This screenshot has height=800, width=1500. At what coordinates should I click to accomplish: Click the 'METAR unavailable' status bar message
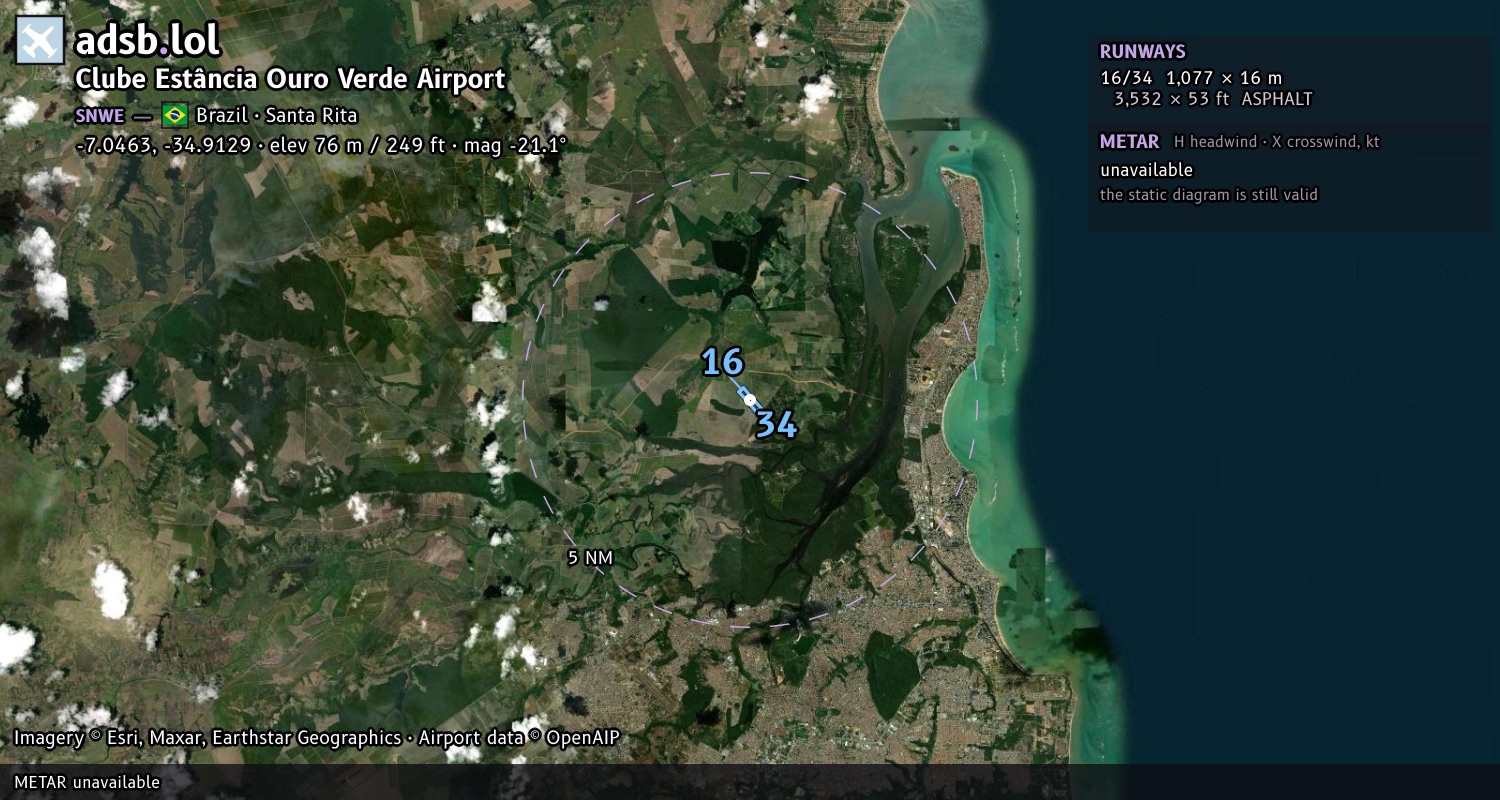point(87,782)
